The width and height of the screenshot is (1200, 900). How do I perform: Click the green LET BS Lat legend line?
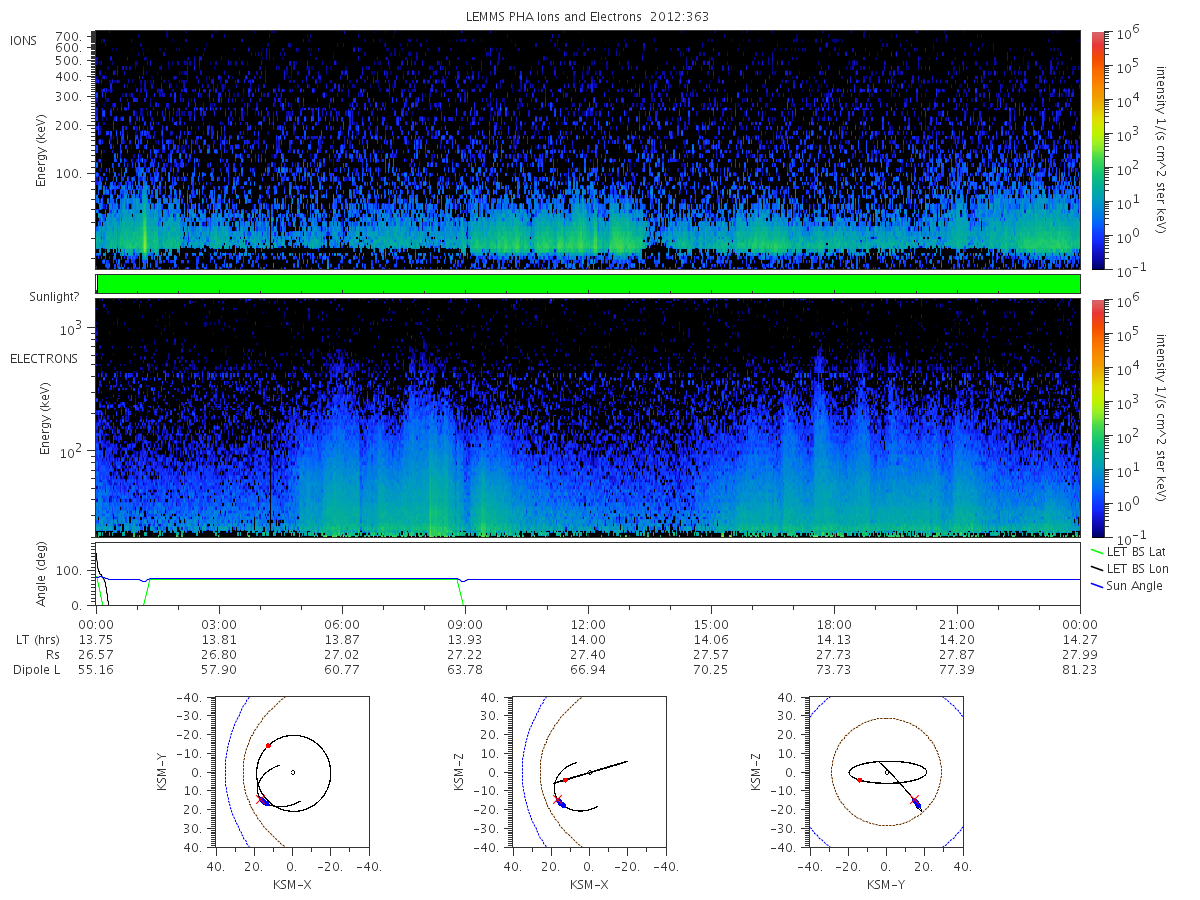tap(1099, 551)
